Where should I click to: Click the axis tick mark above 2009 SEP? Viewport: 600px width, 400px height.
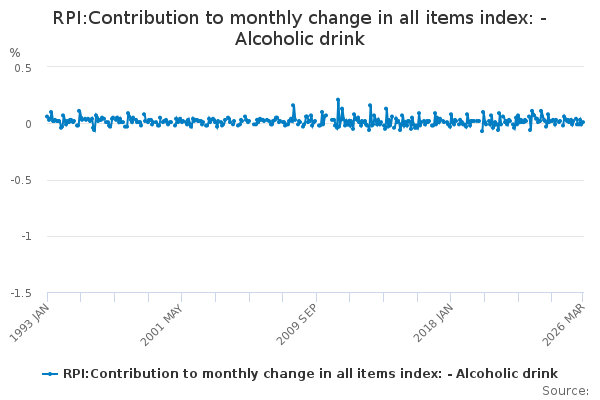pos(316,296)
